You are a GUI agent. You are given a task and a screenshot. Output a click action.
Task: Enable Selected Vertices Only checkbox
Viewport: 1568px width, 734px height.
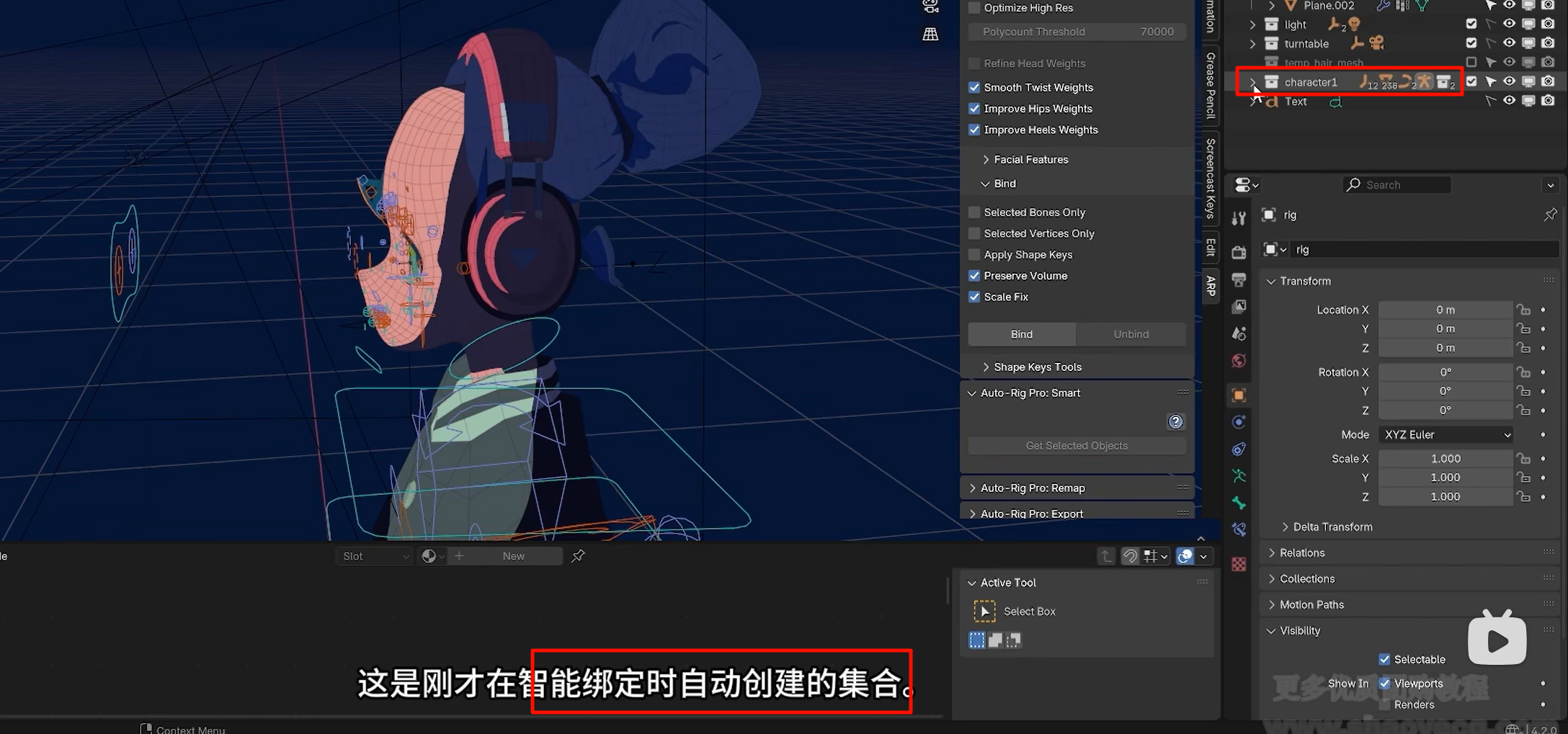974,233
